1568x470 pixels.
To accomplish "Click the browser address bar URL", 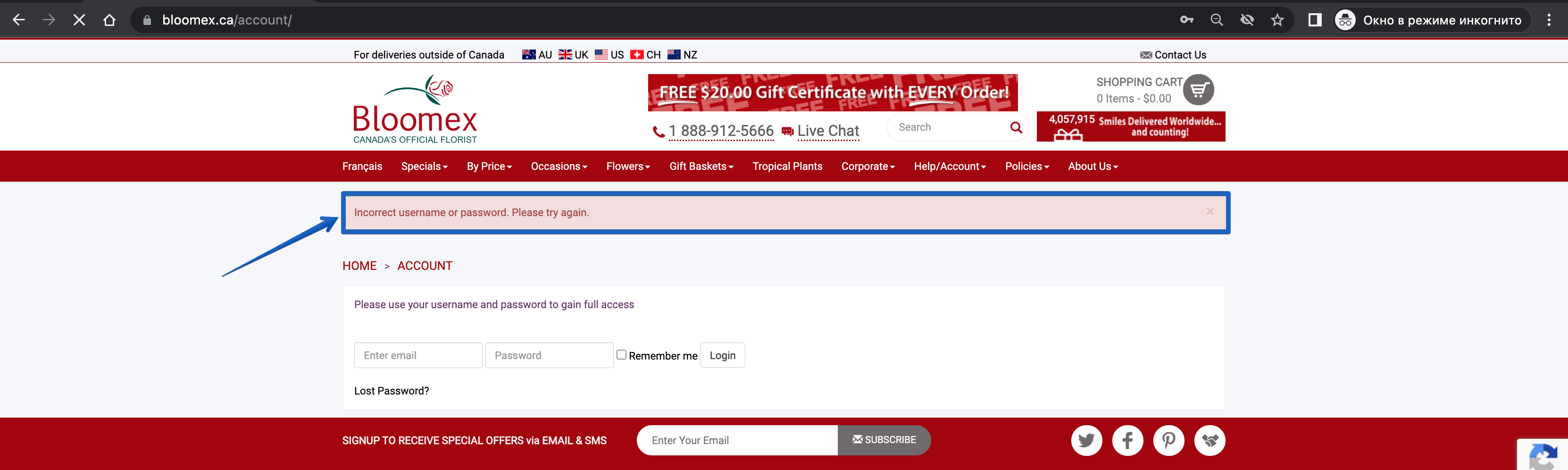I will tap(227, 20).
